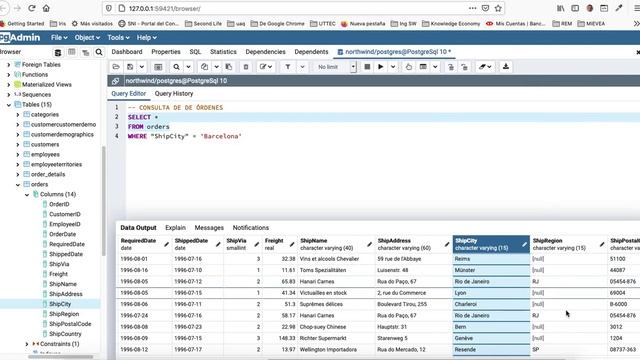Click the Rollback toolbar icon
Image resolution: width=640 pixels, height=360 pixels.
point(464,67)
